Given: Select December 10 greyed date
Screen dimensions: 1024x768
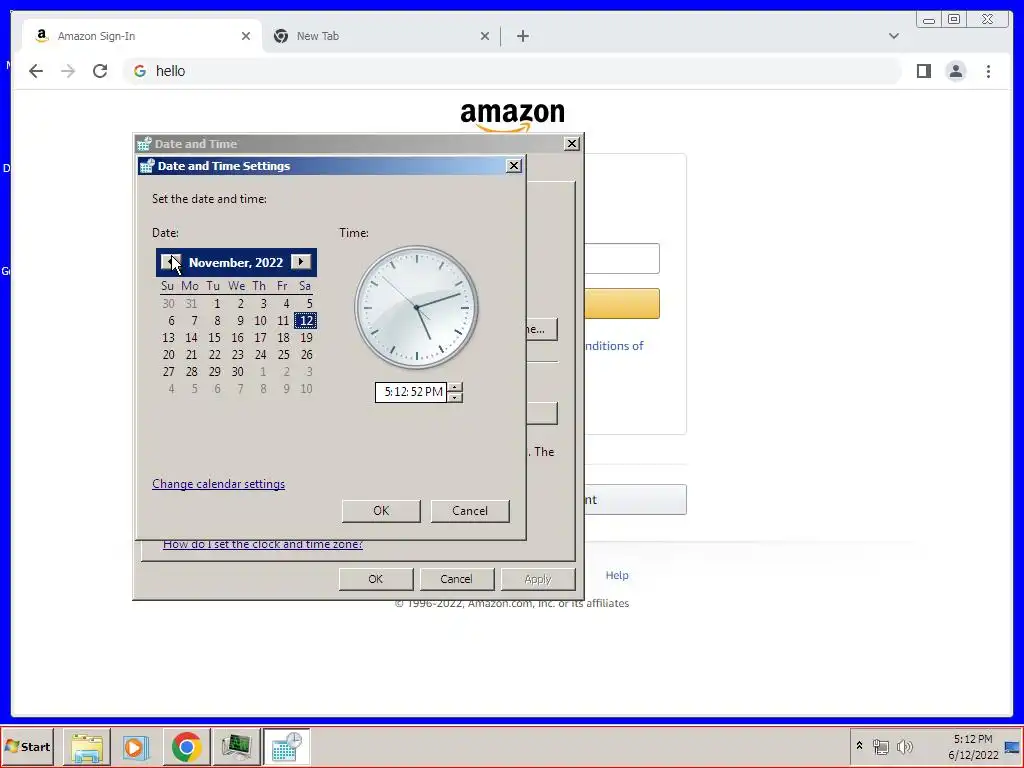Looking at the screenshot, I should [x=306, y=389].
